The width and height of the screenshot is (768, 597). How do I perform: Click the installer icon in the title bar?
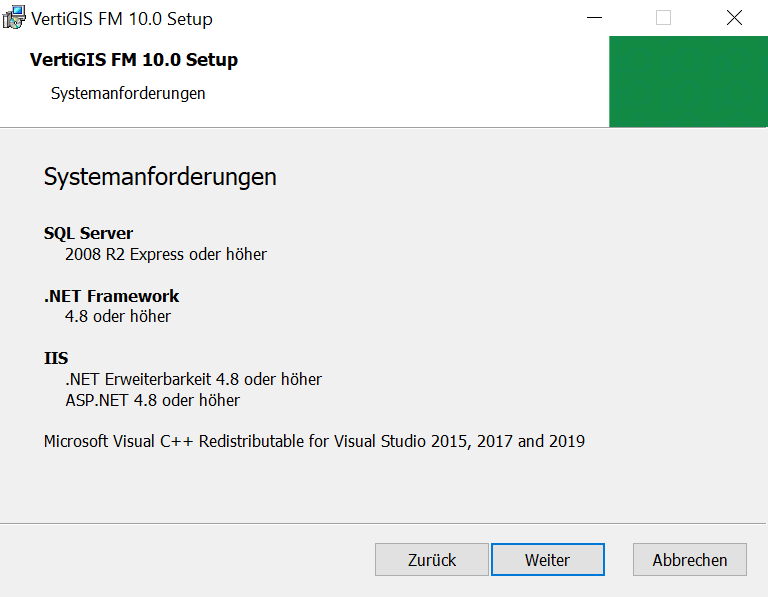[x=14, y=18]
